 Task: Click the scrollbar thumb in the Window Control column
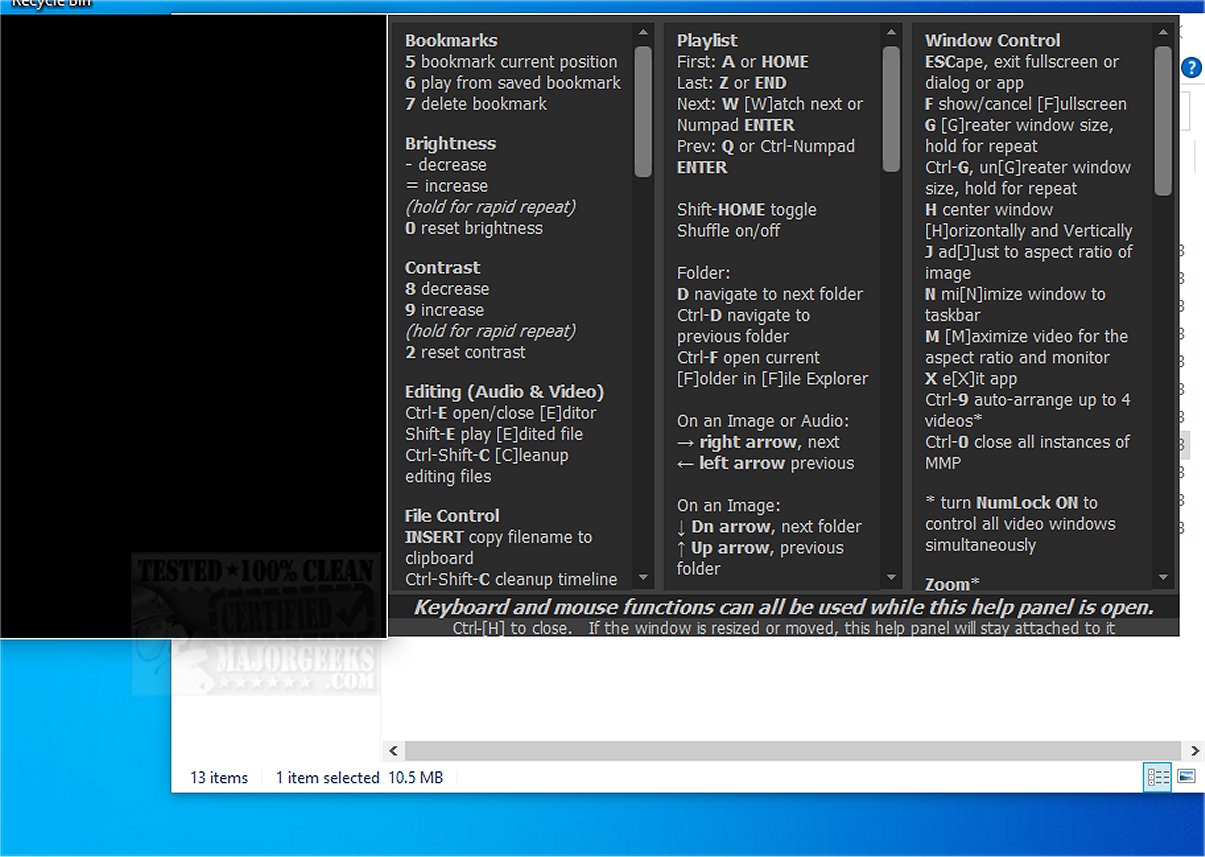coord(1162,120)
